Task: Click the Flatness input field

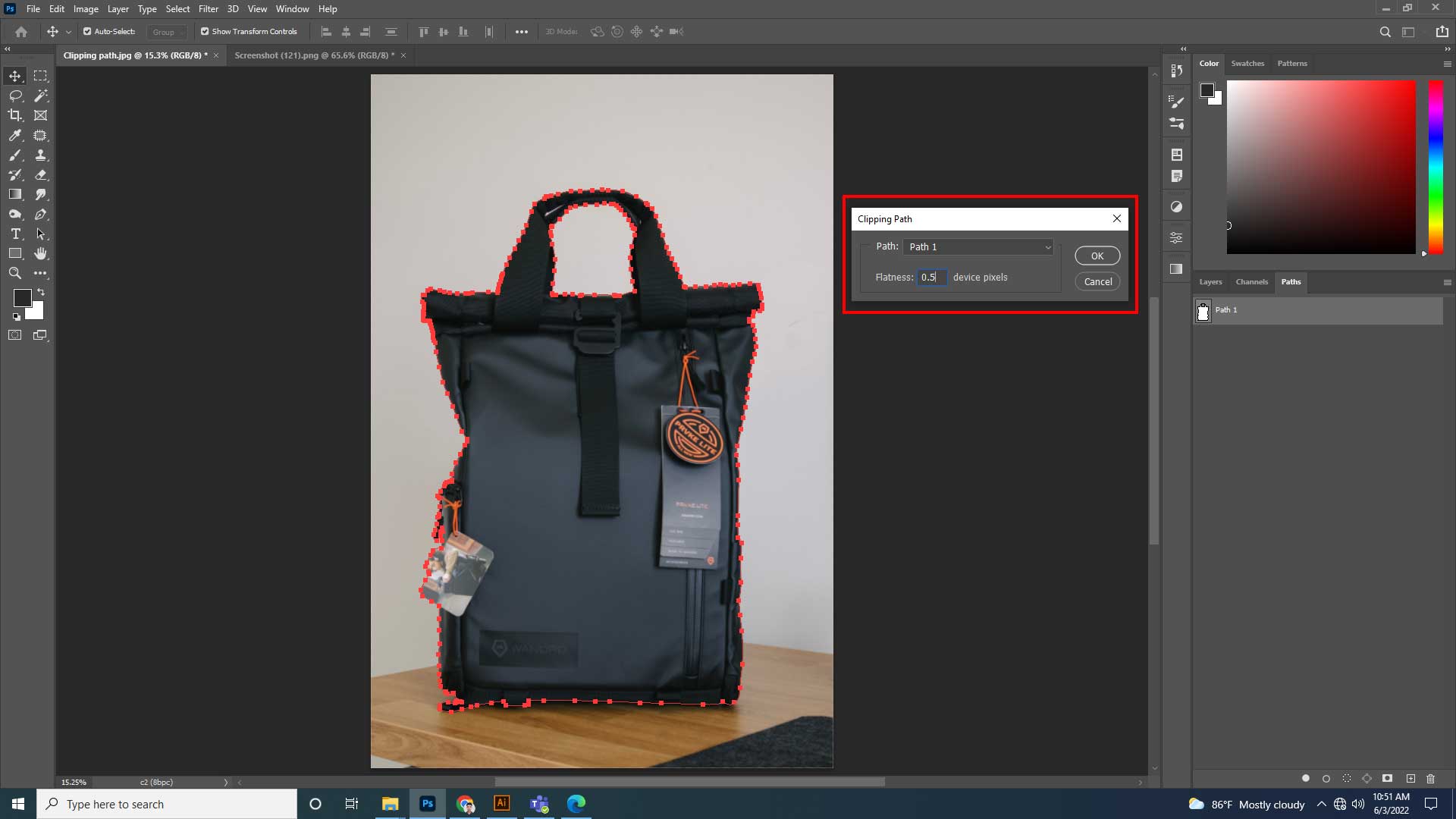Action: (932, 277)
